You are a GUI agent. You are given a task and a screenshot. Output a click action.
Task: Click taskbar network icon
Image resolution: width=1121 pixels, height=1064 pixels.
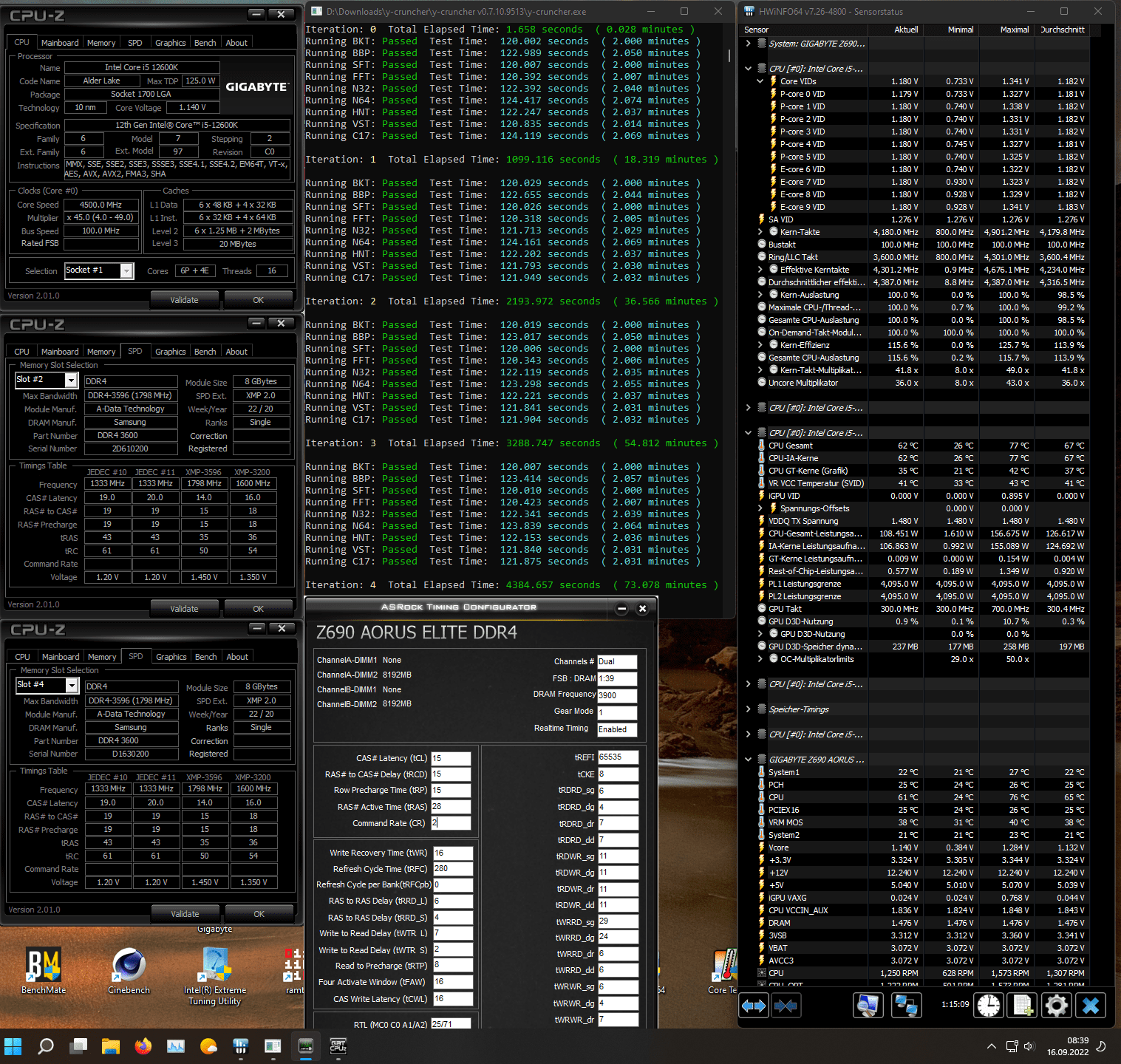[x=1012, y=1046]
